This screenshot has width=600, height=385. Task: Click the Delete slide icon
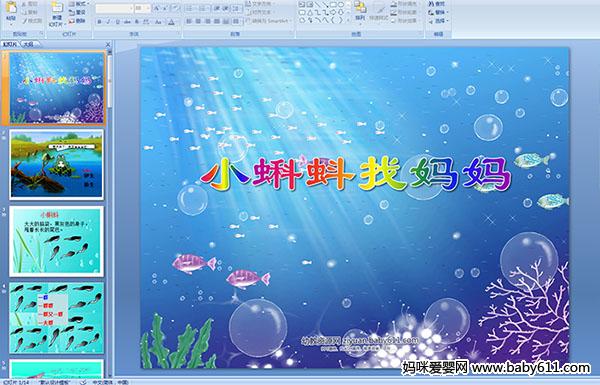pos(78,21)
